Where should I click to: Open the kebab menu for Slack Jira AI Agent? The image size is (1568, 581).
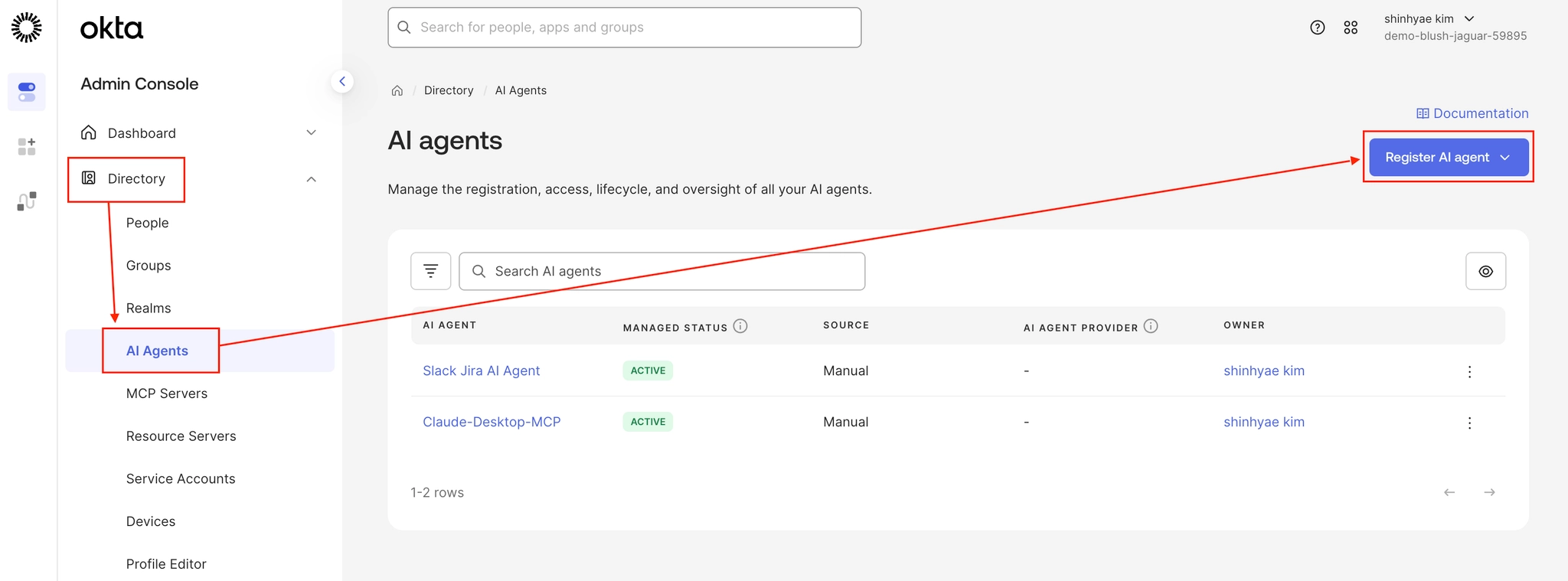pos(1469,371)
